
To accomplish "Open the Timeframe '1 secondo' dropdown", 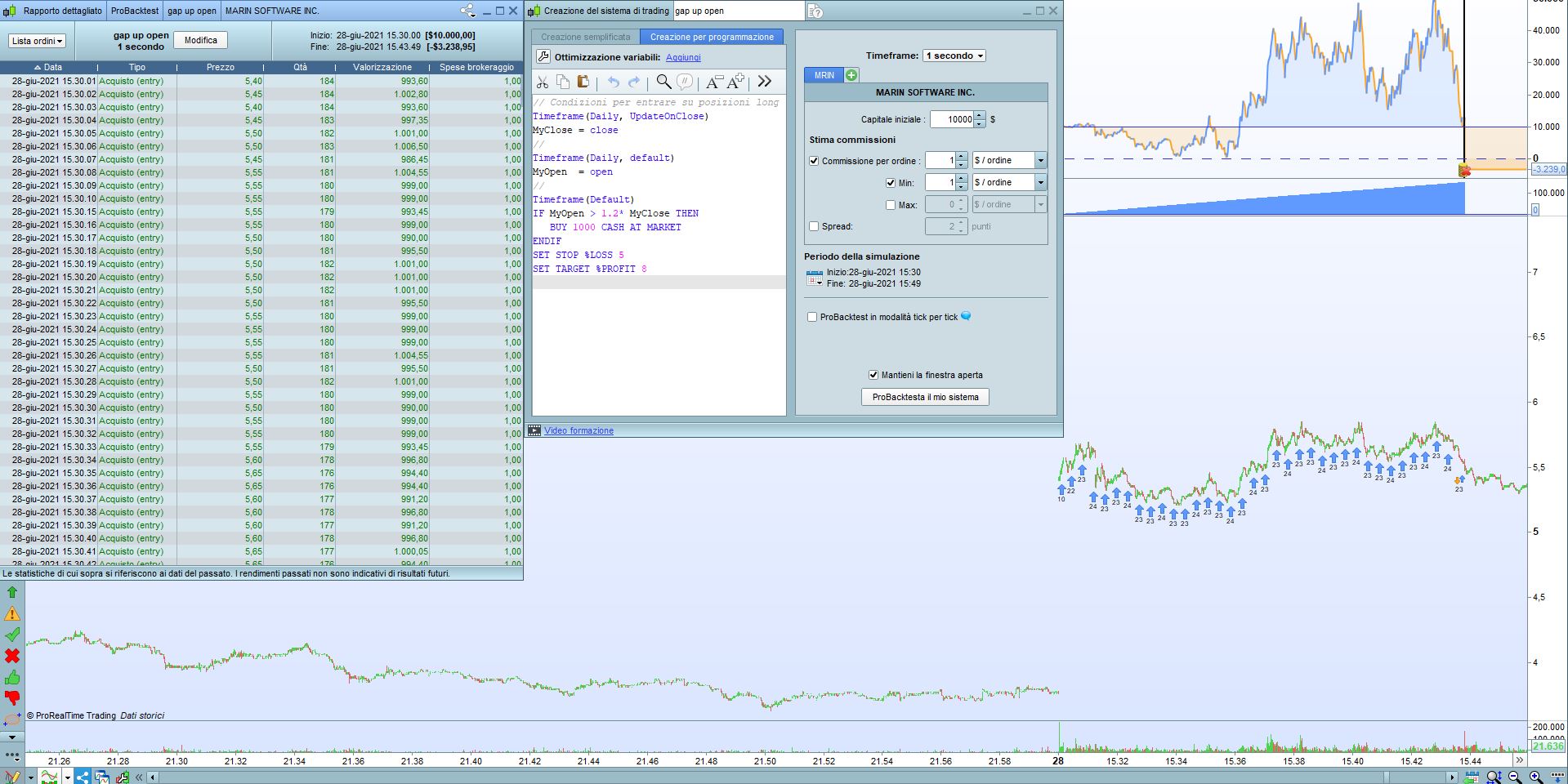I will (x=954, y=56).
